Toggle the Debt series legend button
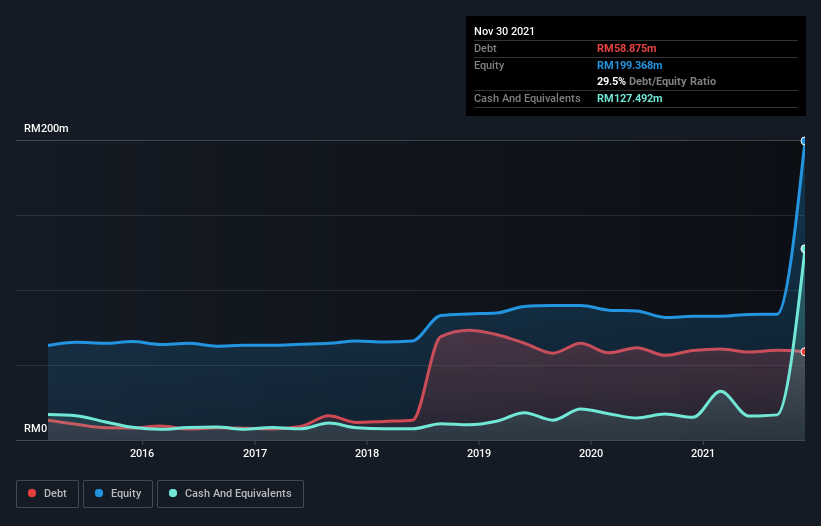Image resolution: width=821 pixels, height=526 pixels. pyautogui.click(x=47, y=494)
